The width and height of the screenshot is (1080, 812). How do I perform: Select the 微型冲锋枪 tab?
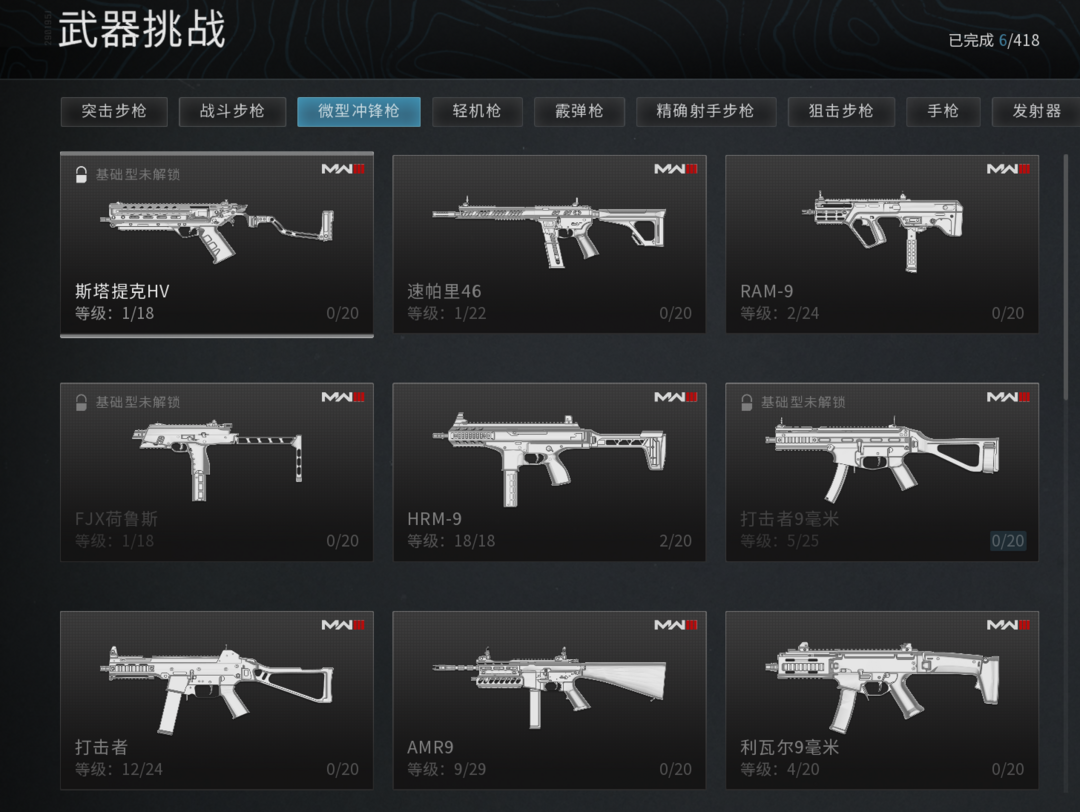click(359, 112)
